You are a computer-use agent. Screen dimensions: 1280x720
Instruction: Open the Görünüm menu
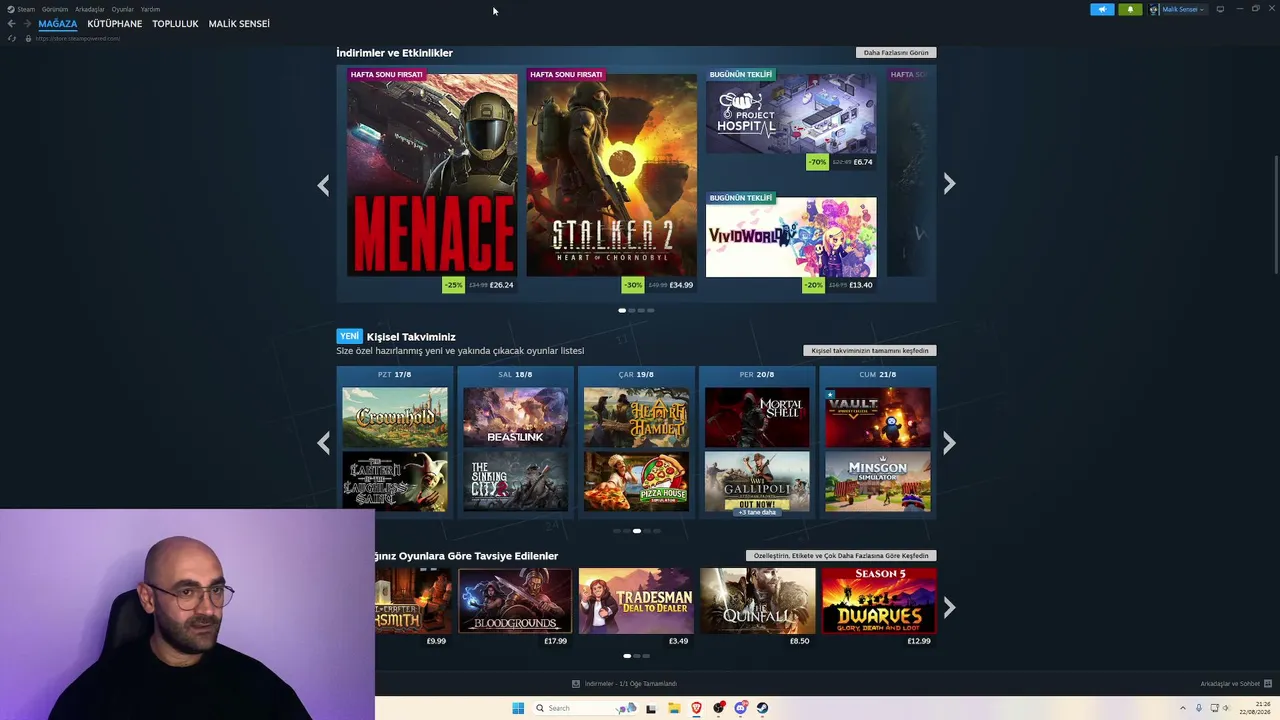point(55,9)
